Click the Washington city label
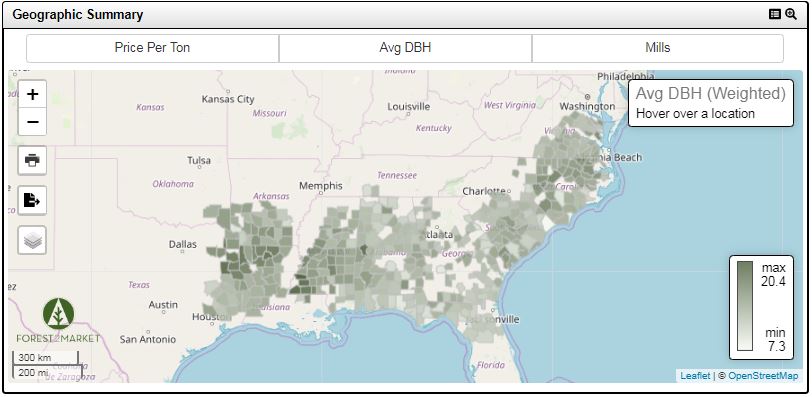The height and width of the screenshot is (397, 812). [x=587, y=106]
